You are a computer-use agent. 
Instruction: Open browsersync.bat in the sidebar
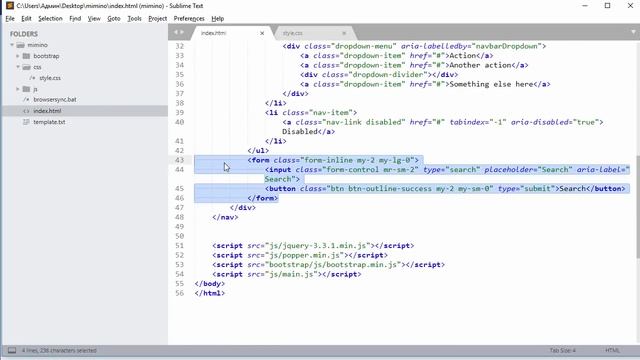(x=55, y=100)
